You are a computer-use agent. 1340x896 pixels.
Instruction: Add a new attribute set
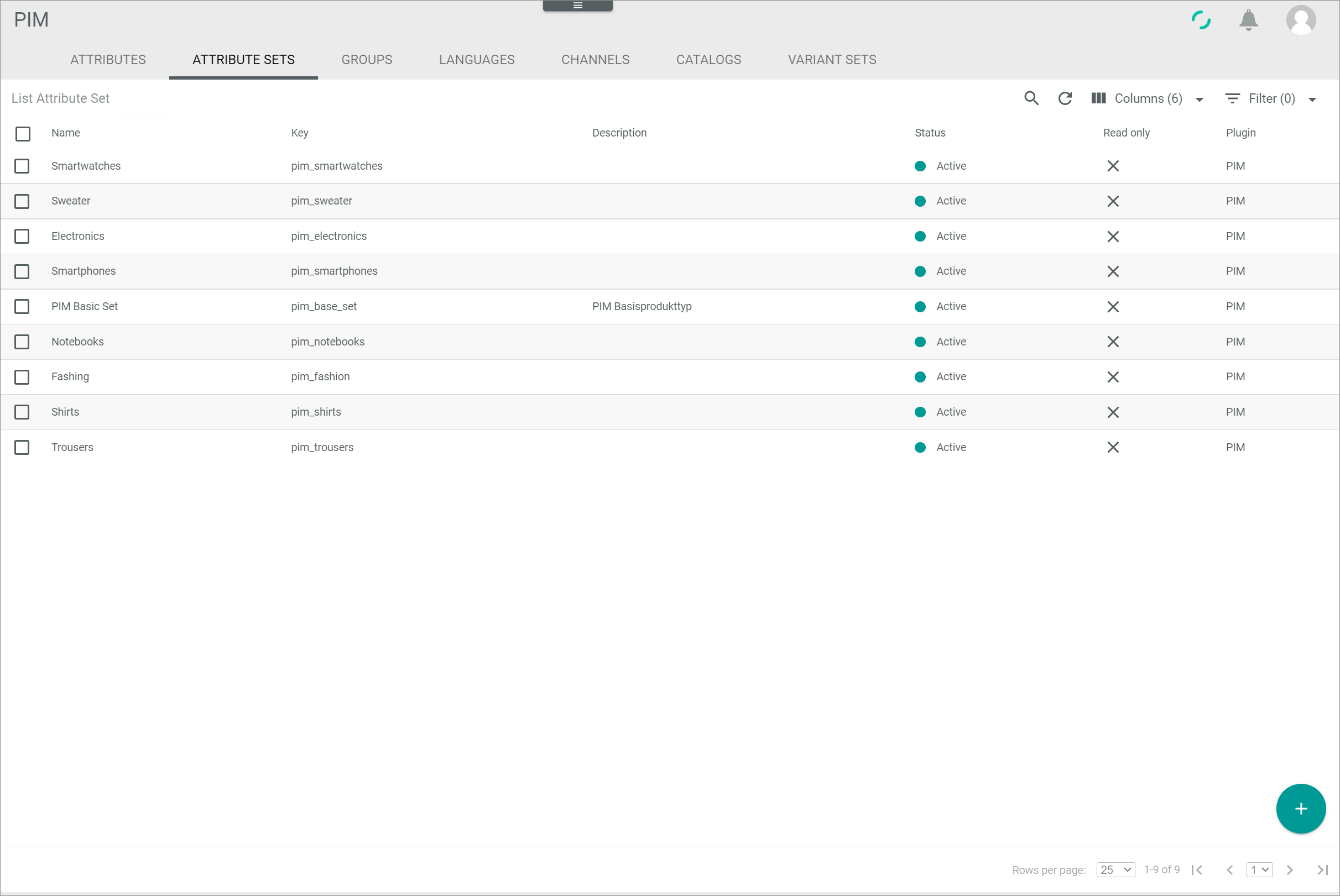[1301, 809]
